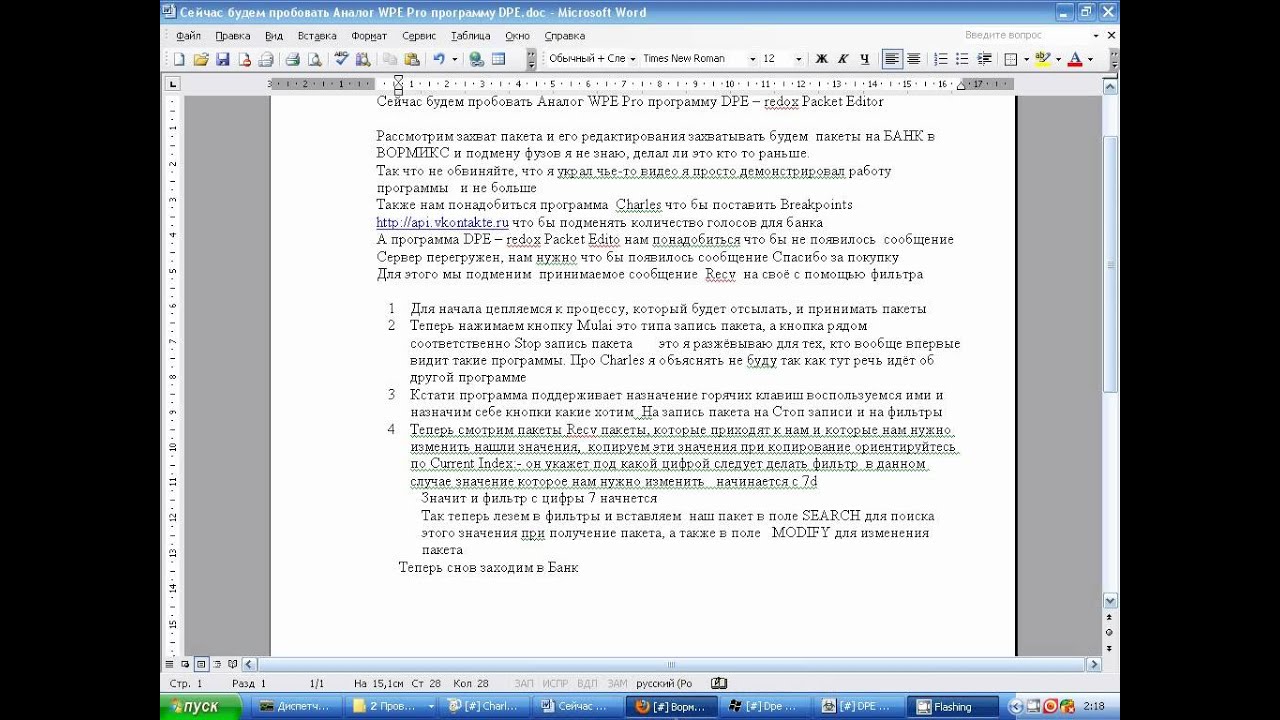Switch to the '[#] Charl...' taskbar window
The height and width of the screenshot is (720, 1280).
(x=484, y=706)
